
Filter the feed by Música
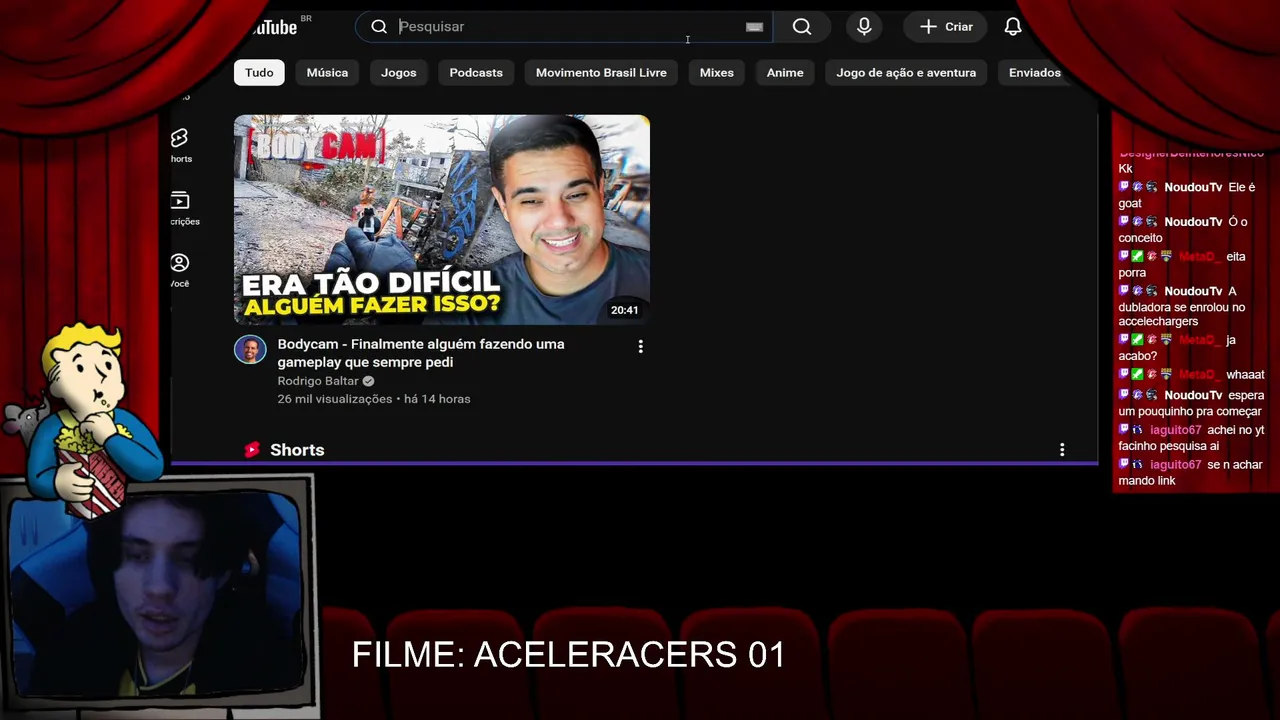click(x=327, y=72)
